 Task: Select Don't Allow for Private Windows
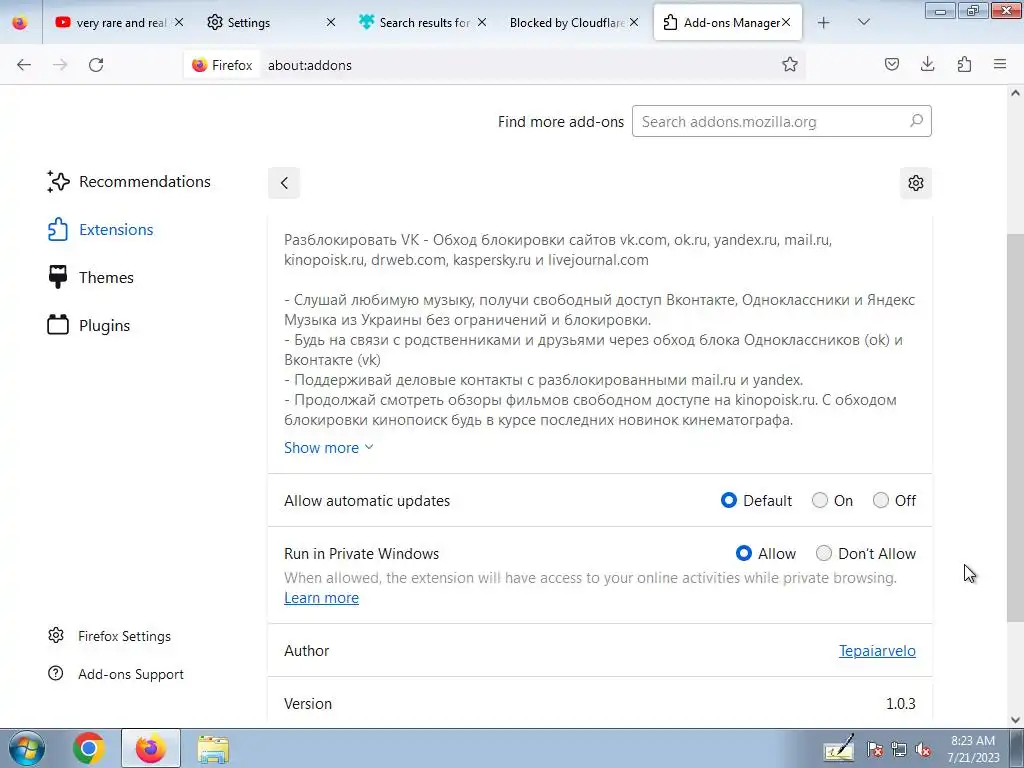(824, 553)
